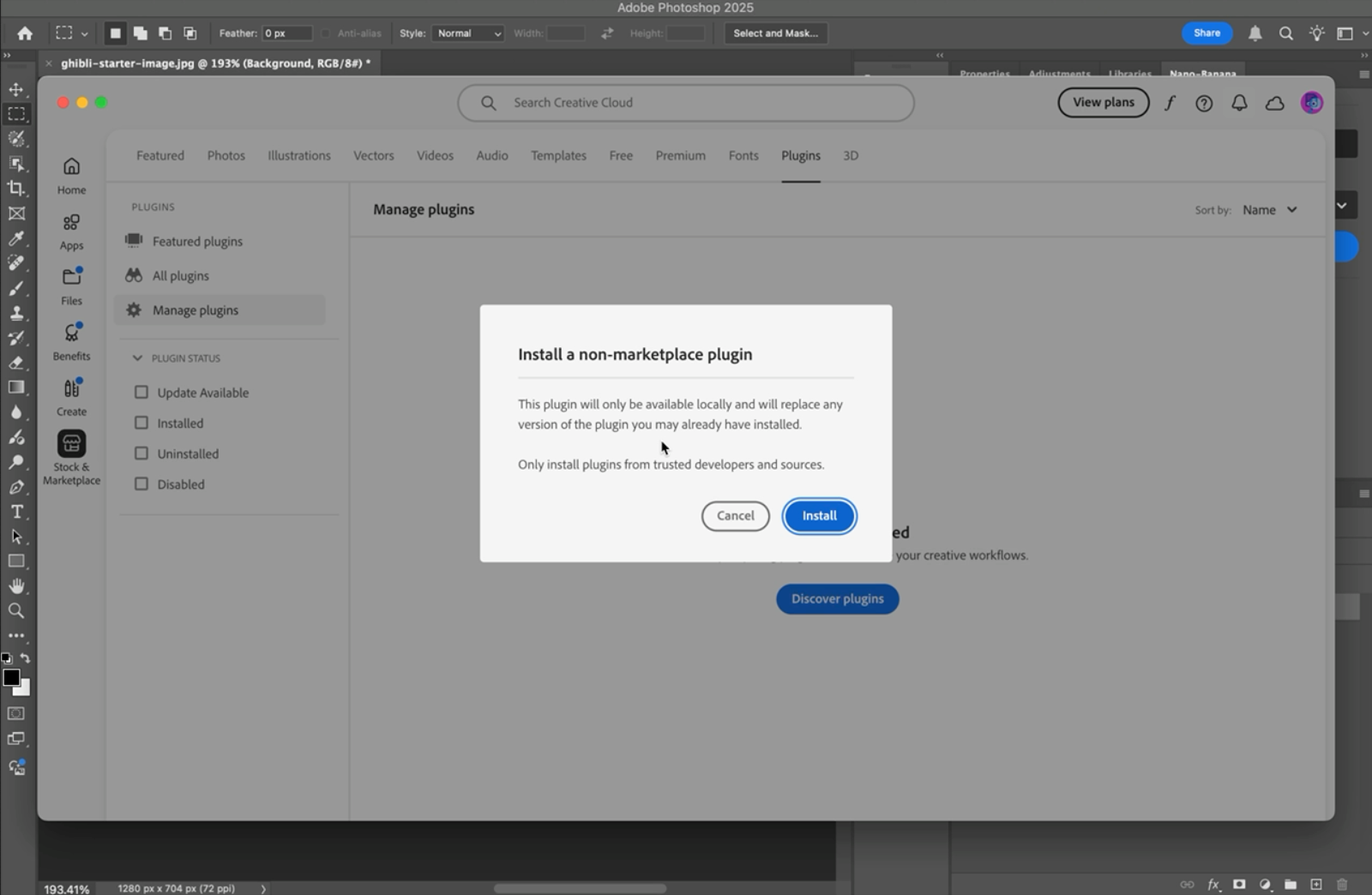Open Photoshop workspace switcher dropdown
This screenshot has width=1372, height=895.
tap(1351, 33)
